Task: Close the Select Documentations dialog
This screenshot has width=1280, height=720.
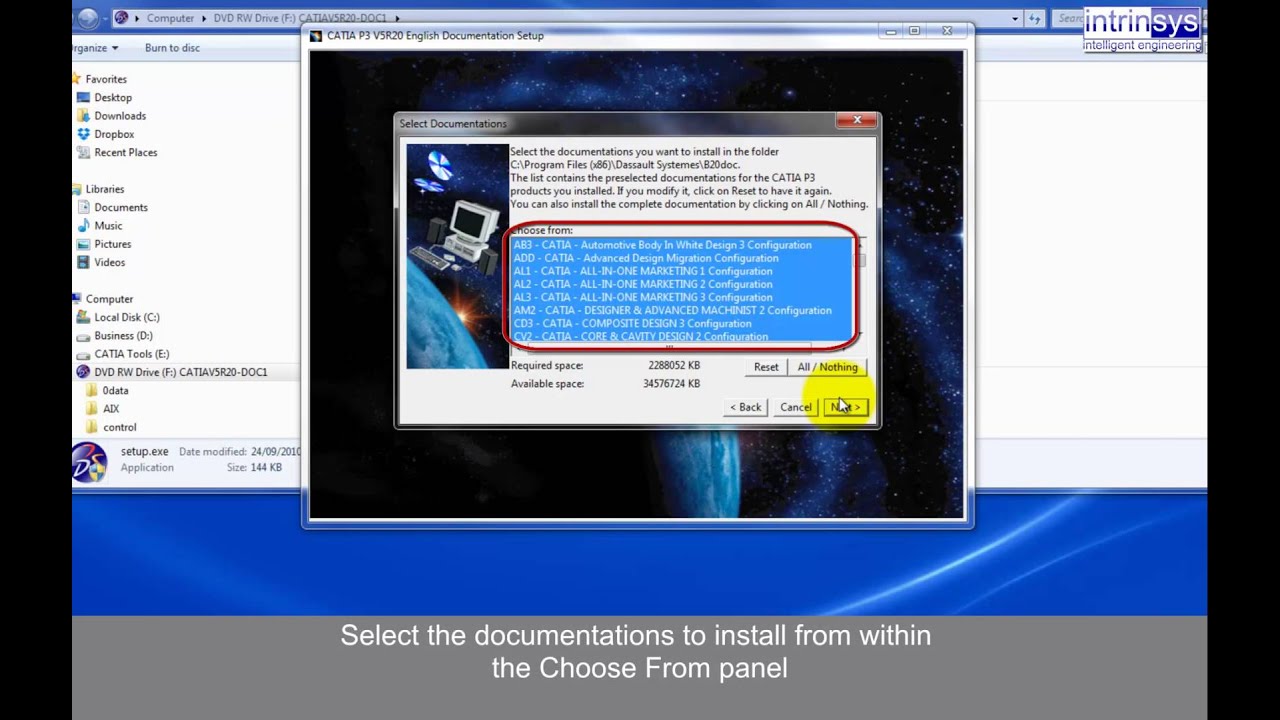Action: [857, 121]
